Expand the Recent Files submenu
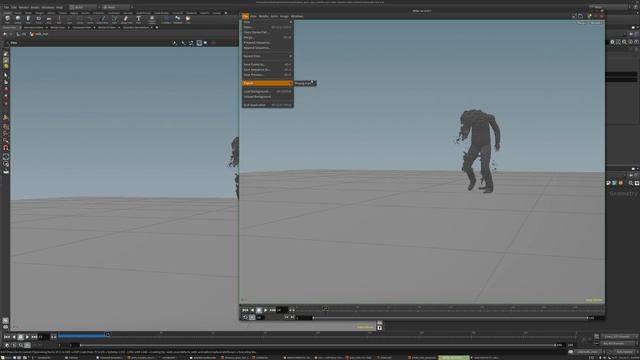Viewport: 640px width, 360px height. (267, 56)
